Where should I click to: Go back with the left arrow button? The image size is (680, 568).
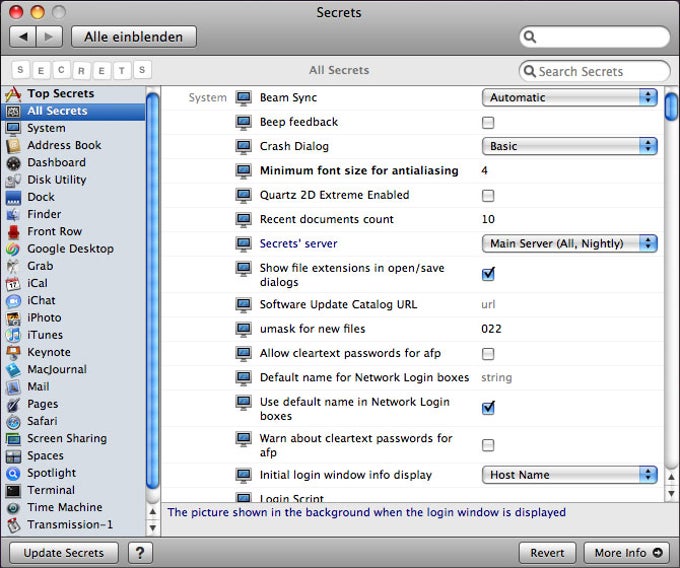(23, 37)
